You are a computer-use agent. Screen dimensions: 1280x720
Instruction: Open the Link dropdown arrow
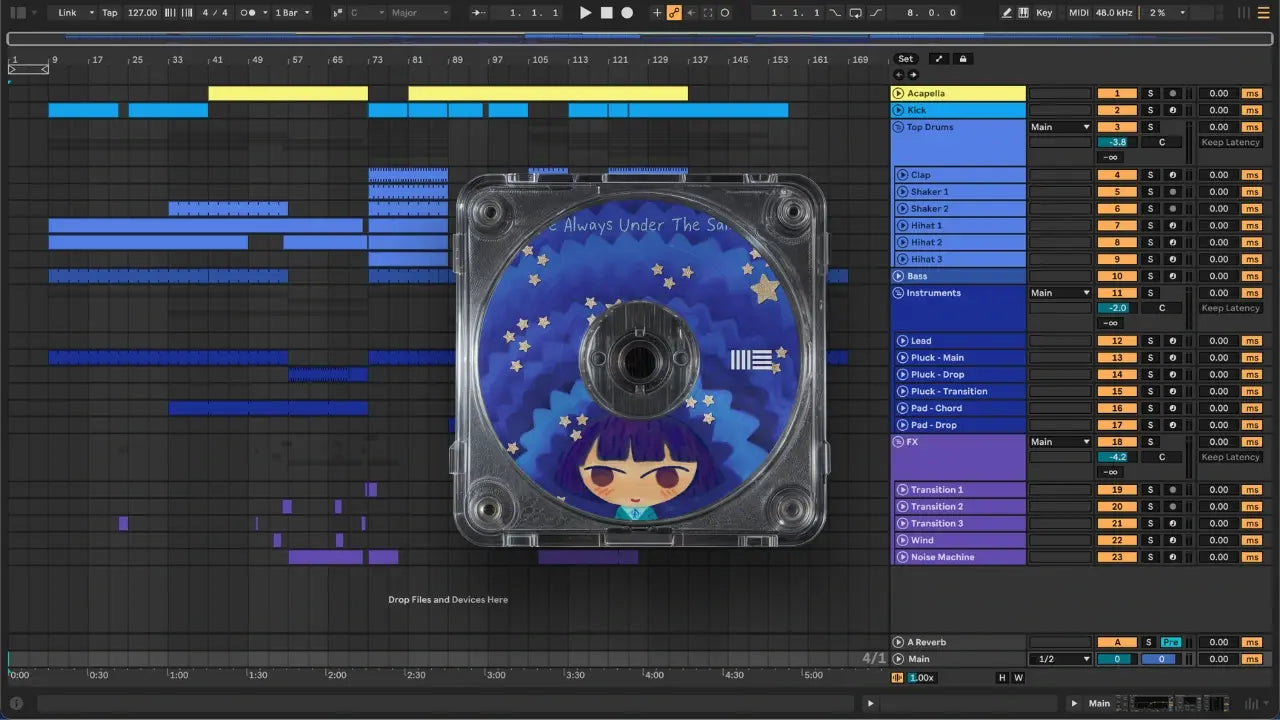point(91,13)
